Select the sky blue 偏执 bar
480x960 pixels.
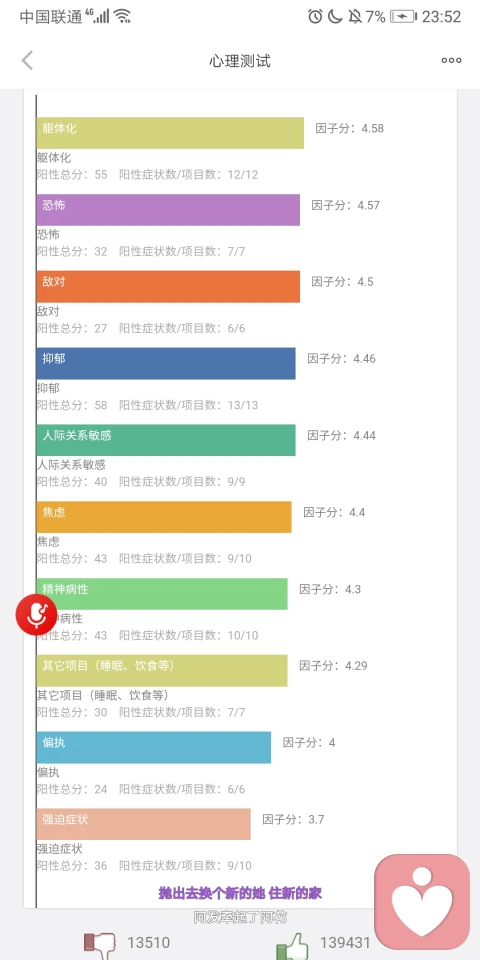pyautogui.click(x=154, y=748)
